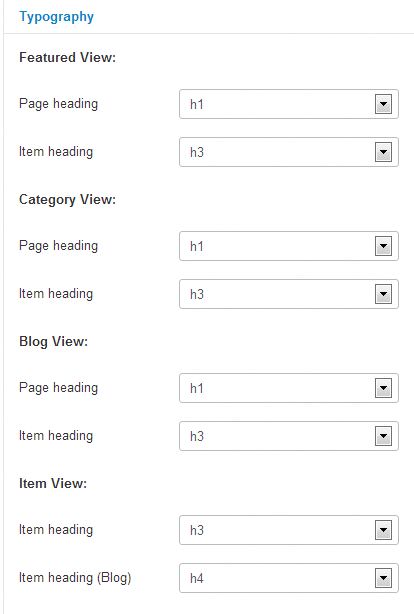Click Item heading label under Item View
This screenshot has width=414, height=614.
56,530
